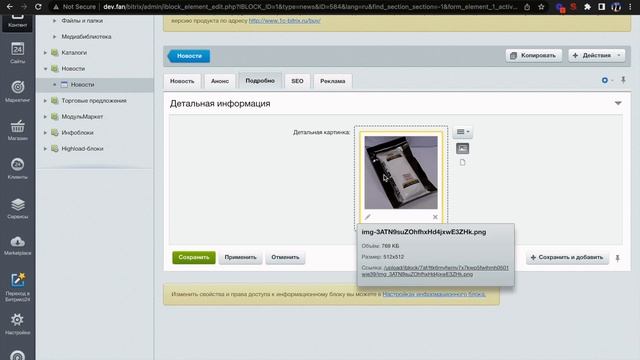
Task: Open the 1c-bitrix.ru link at top
Action: [284, 20]
